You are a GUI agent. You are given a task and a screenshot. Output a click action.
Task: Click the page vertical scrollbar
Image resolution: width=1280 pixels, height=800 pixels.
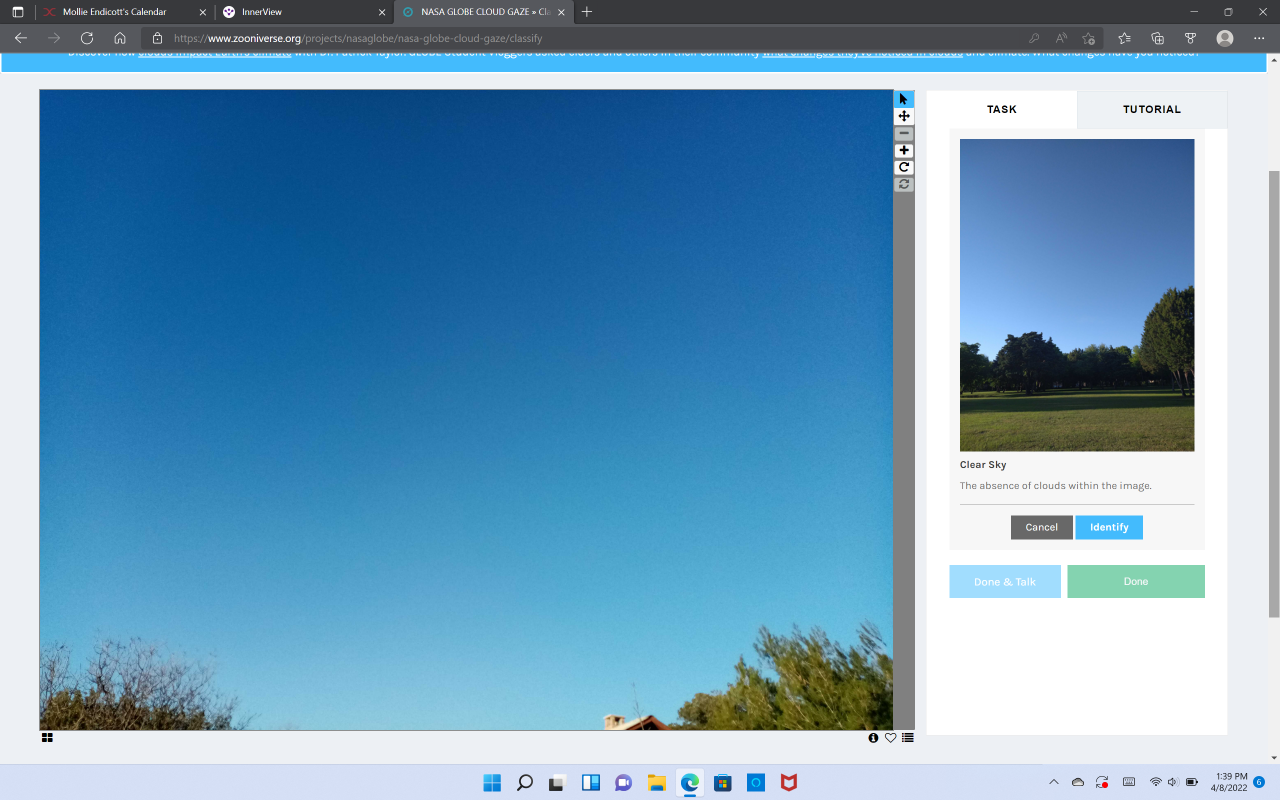pos(1273,393)
